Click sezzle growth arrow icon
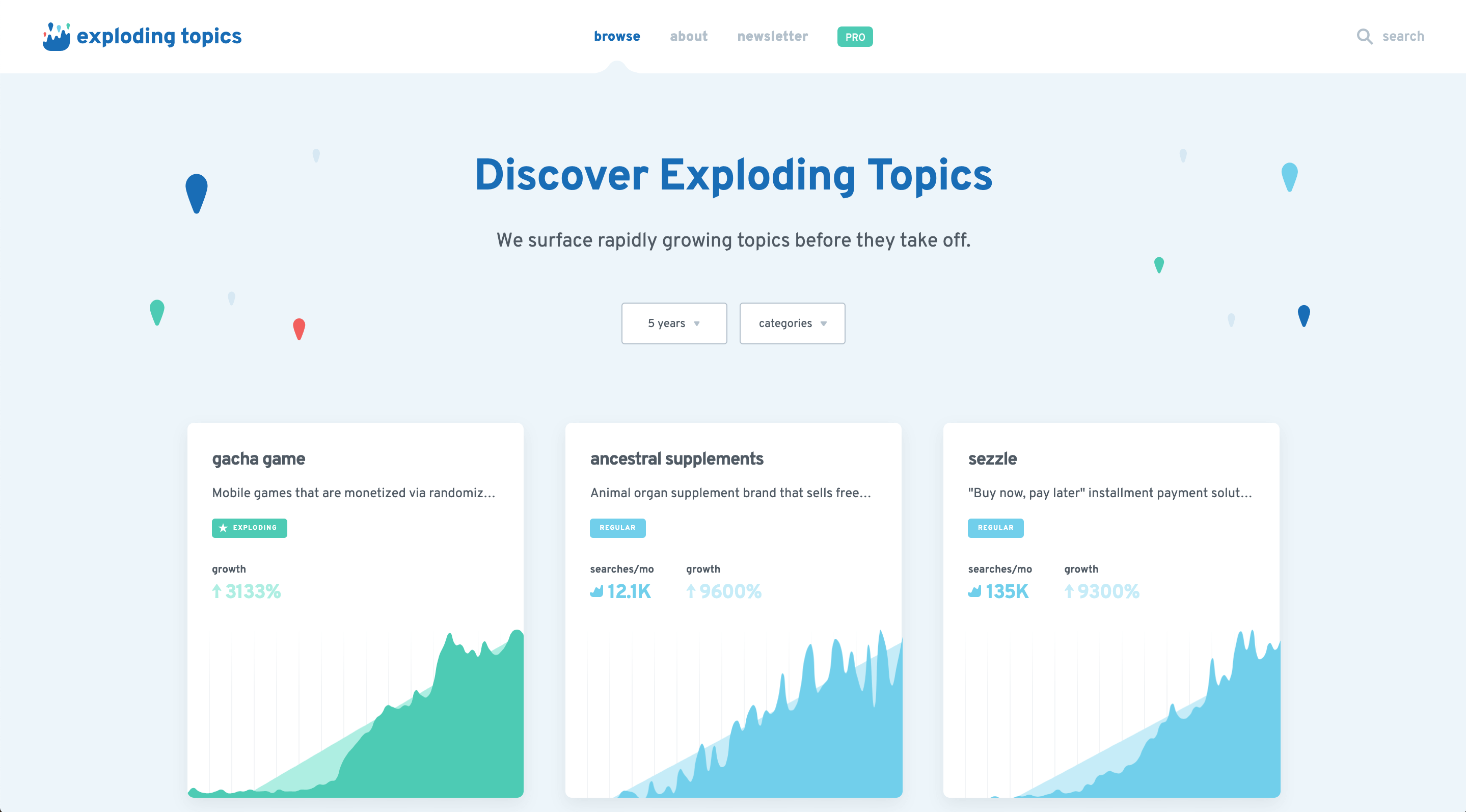Image resolution: width=1466 pixels, height=812 pixels. [1069, 591]
